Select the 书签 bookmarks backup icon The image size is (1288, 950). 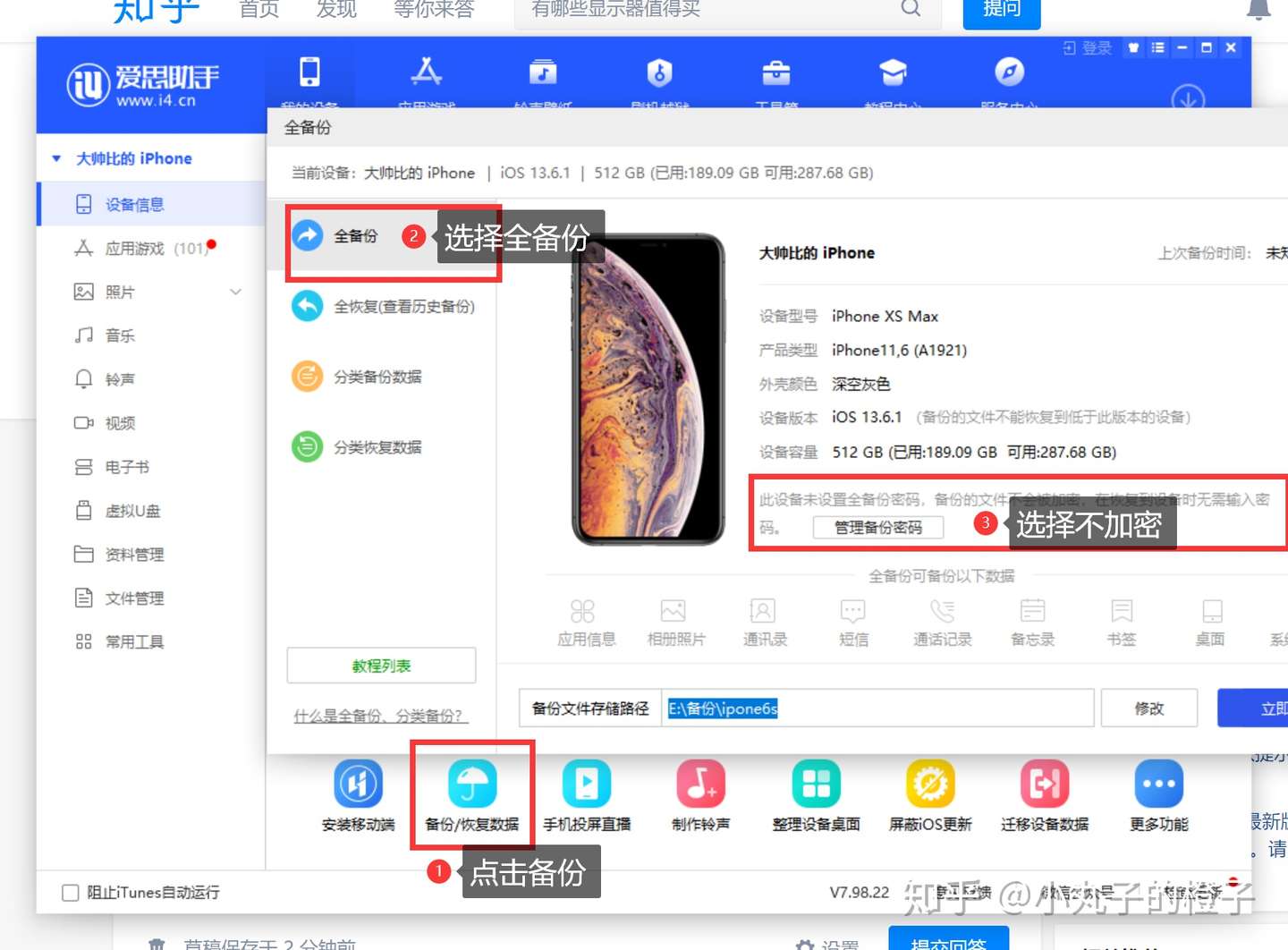[1122, 611]
